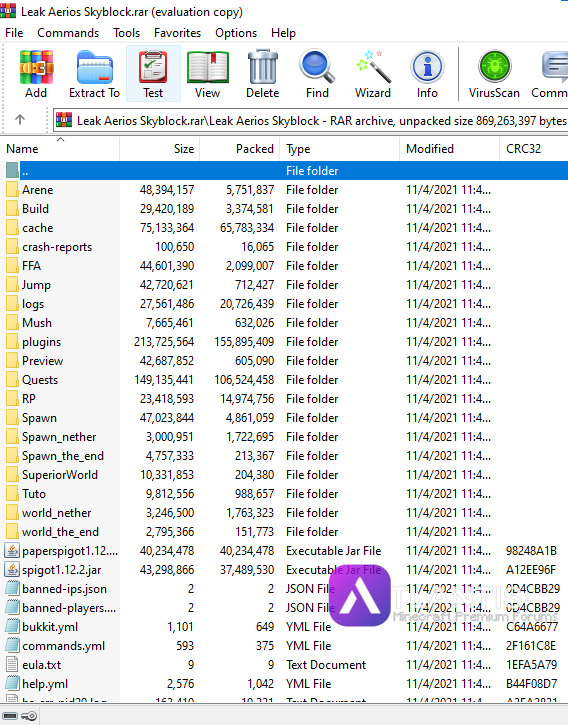Select spigot1.12.2.jar file icon
The width and height of the screenshot is (568, 725).
(x=12, y=570)
